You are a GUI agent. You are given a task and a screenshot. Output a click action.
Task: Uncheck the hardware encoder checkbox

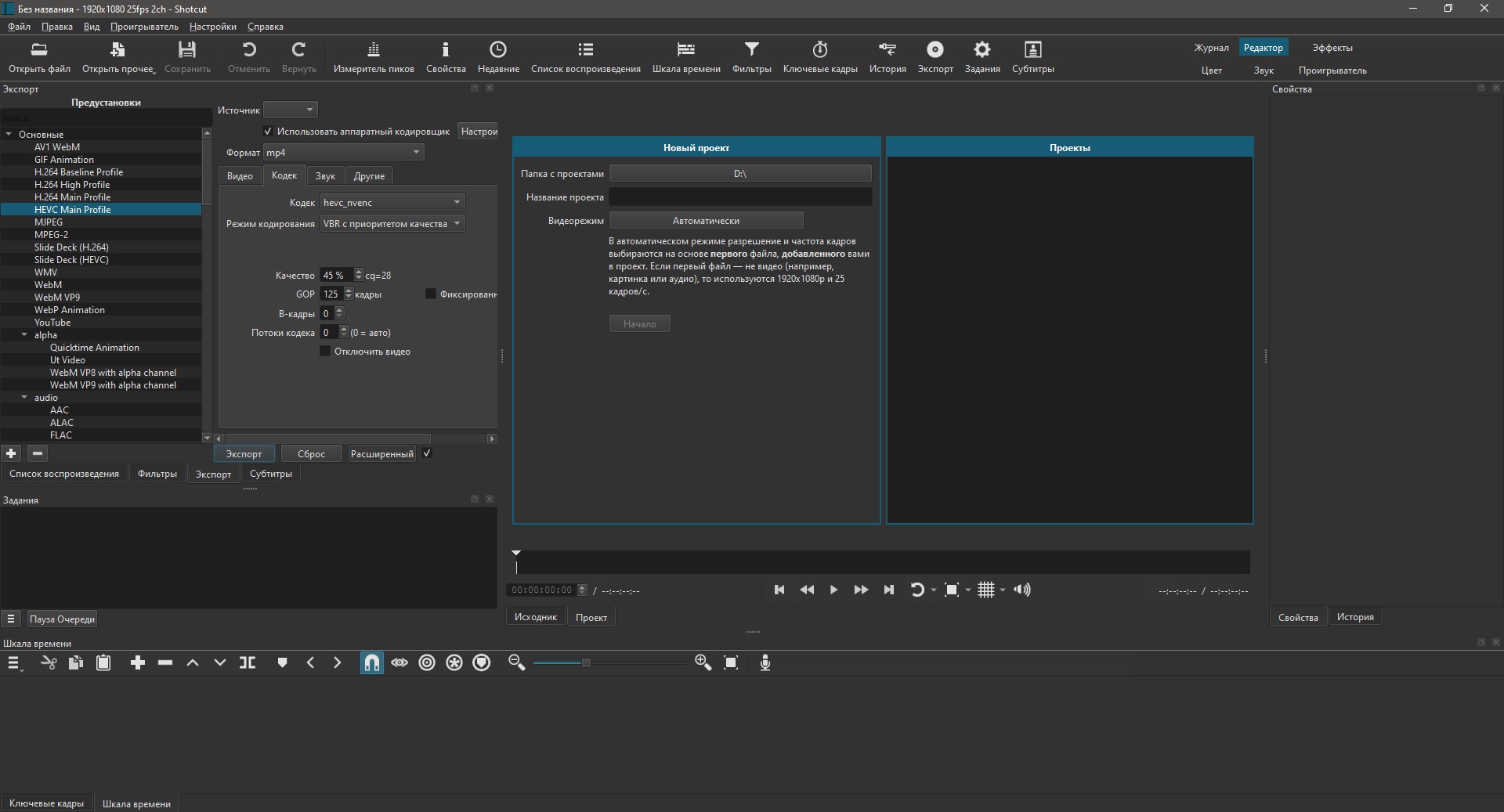click(x=268, y=132)
